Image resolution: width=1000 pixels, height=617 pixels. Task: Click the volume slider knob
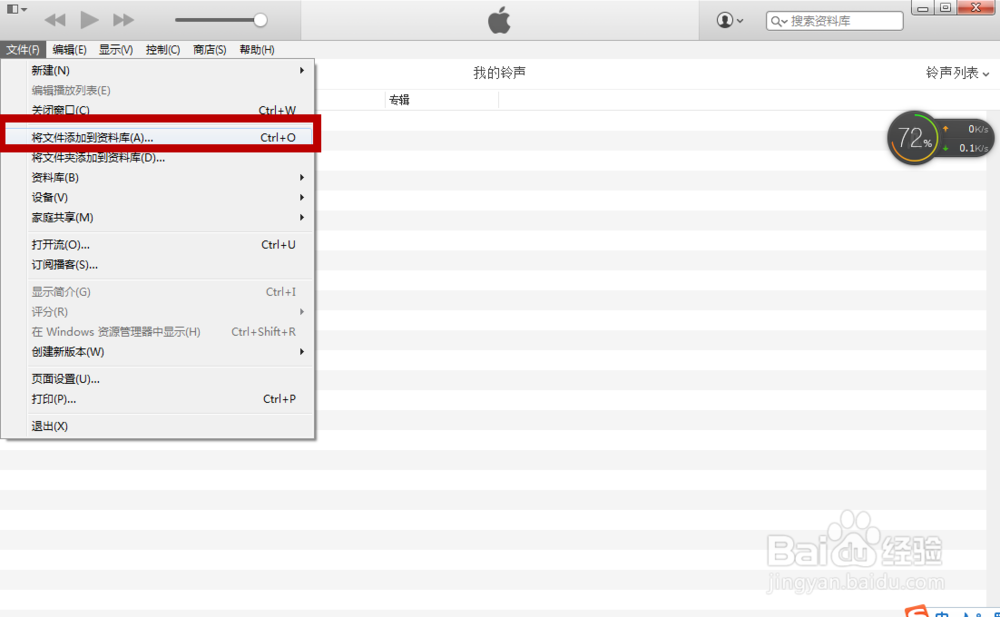click(x=260, y=20)
